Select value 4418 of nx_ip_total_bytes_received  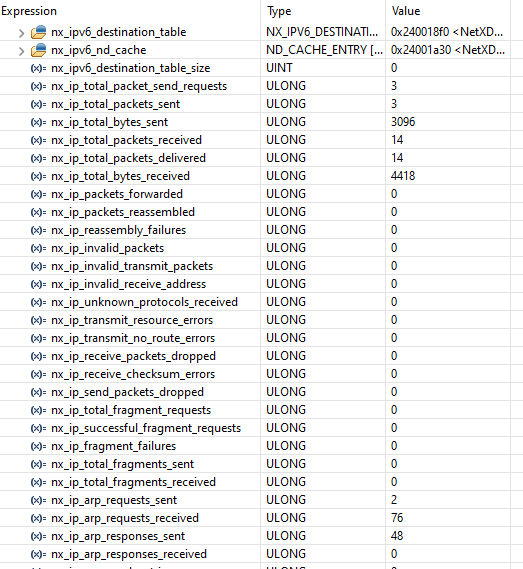tap(403, 176)
